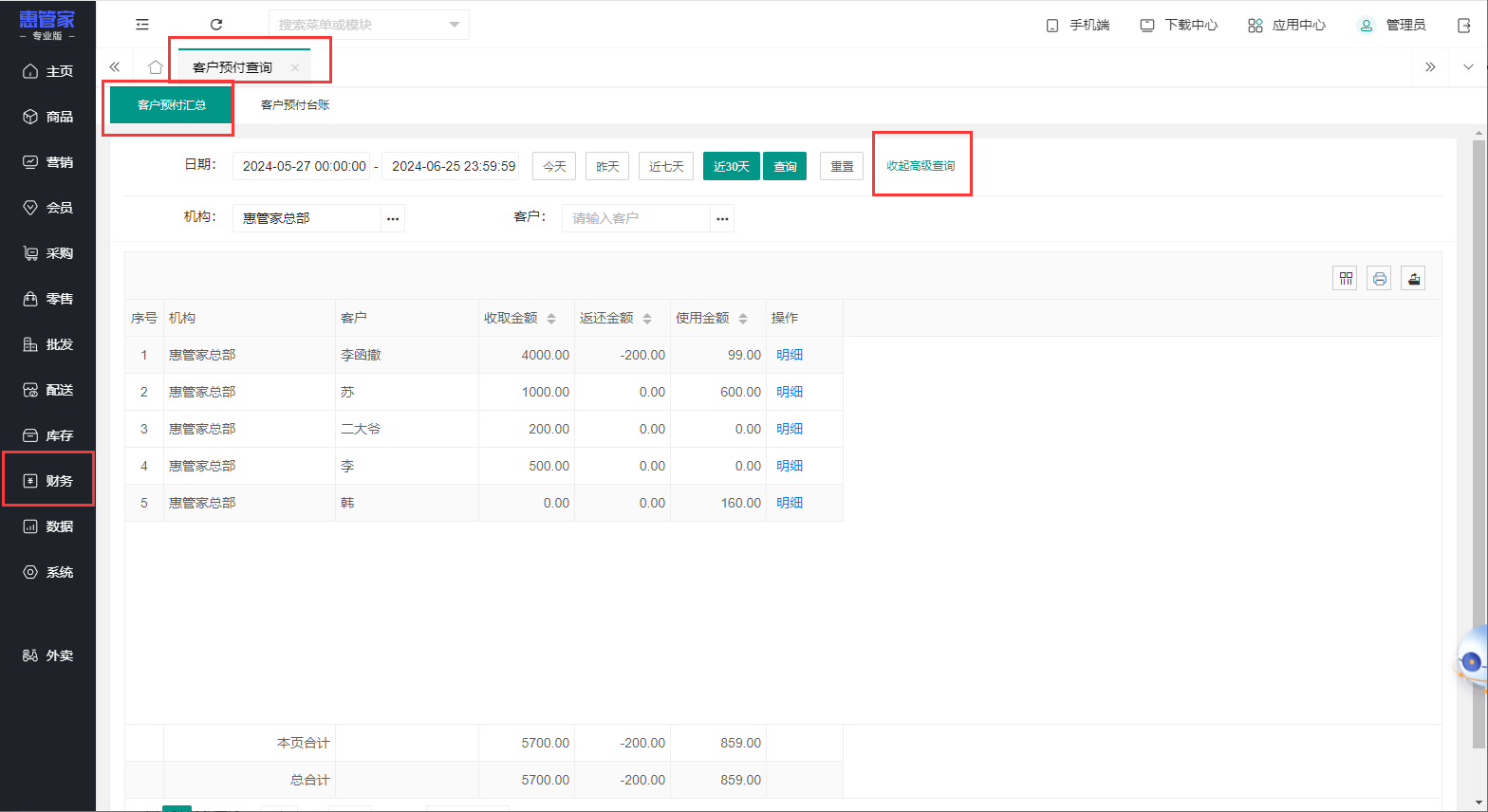
Task: Open 库存 module in sidebar
Action: coord(47,435)
